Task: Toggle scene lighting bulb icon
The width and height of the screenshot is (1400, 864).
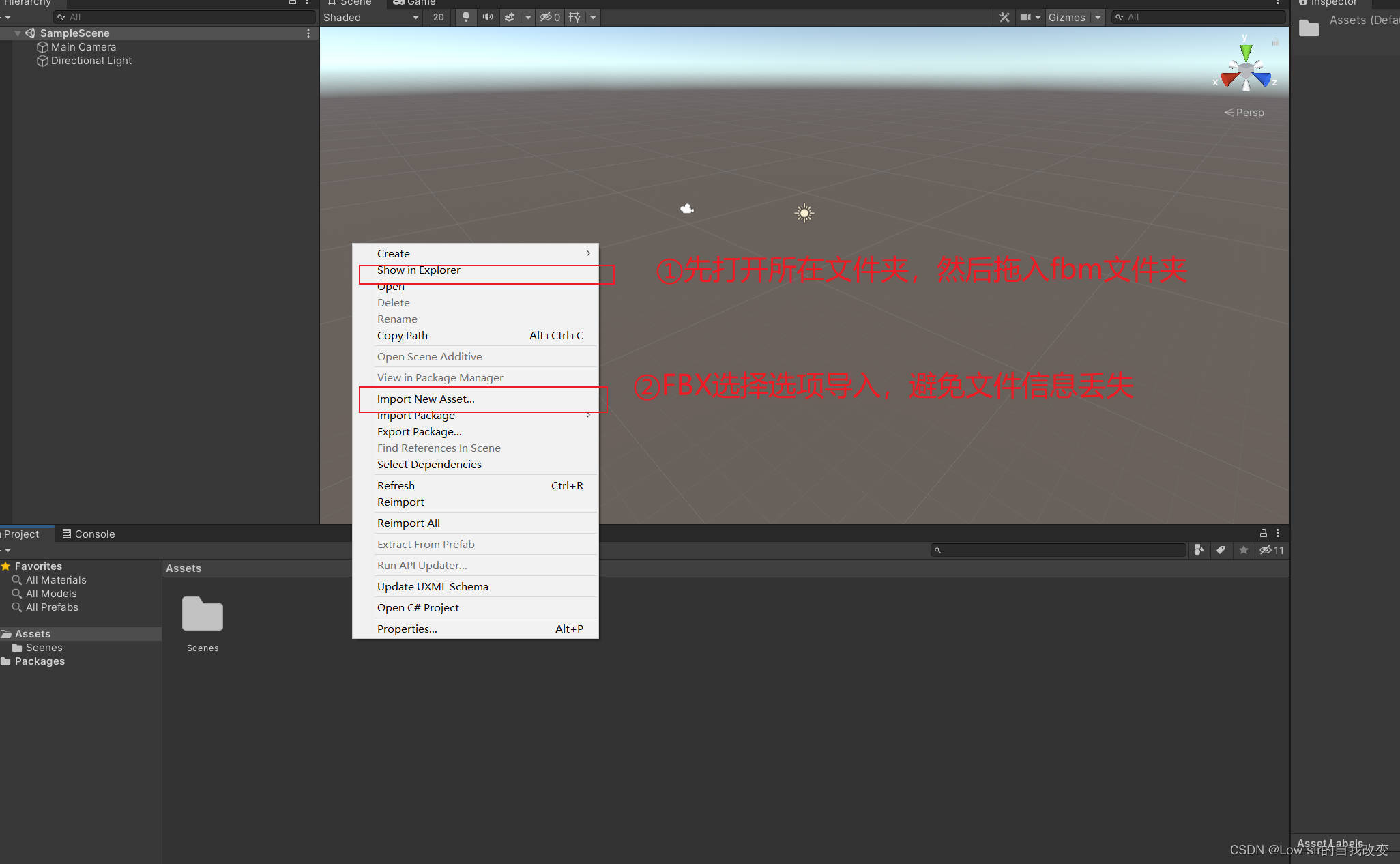Action: pyautogui.click(x=466, y=17)
